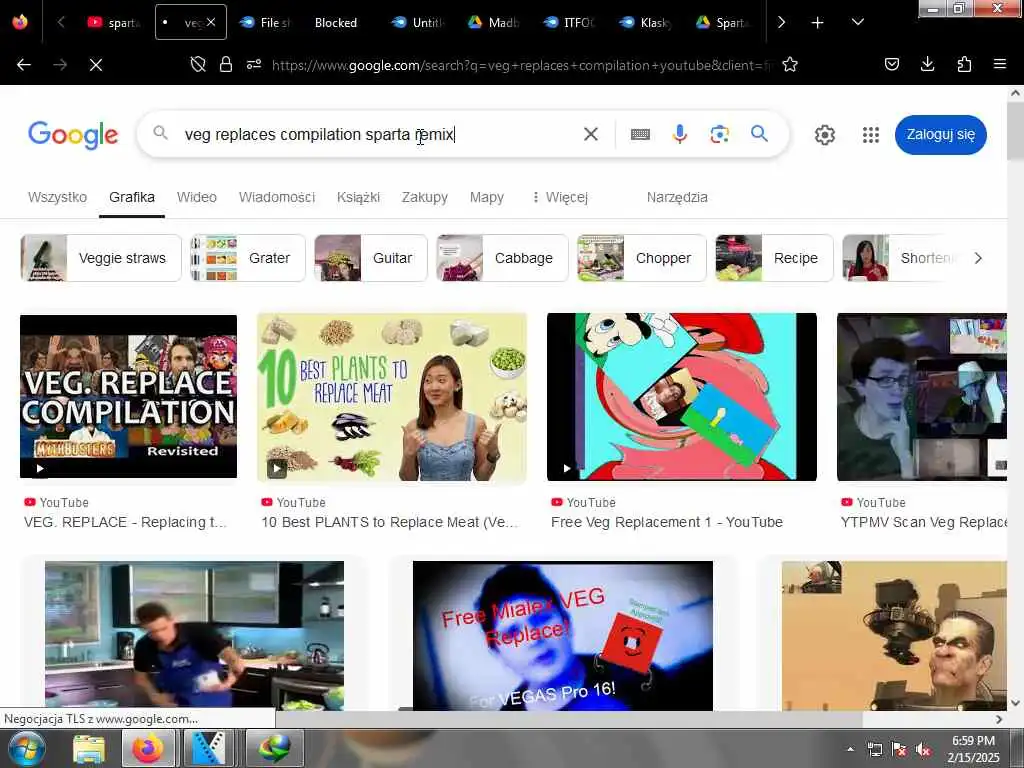The width and height of the screenshot is (1024, 768).
Task: Go back to the previous page
Action: pyautogui.click(x=24, y=65)
